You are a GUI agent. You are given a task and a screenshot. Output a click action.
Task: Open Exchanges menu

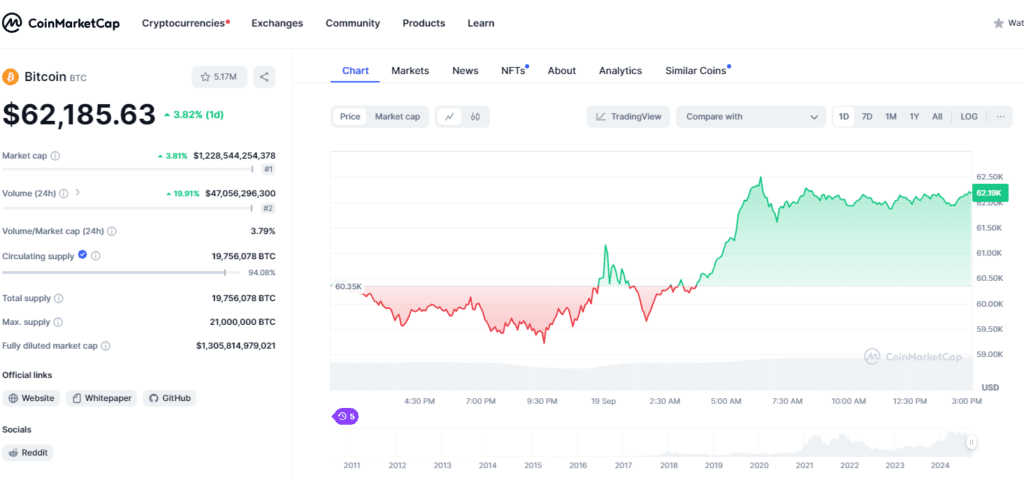click(x=277, y=24)
